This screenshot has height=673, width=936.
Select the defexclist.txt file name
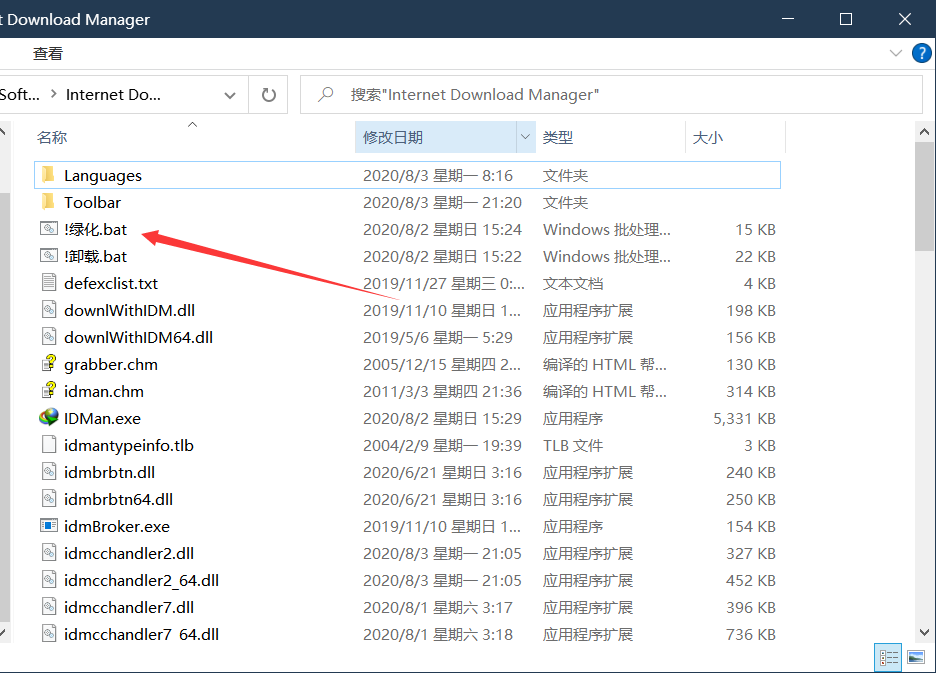[x=110, y=284]
